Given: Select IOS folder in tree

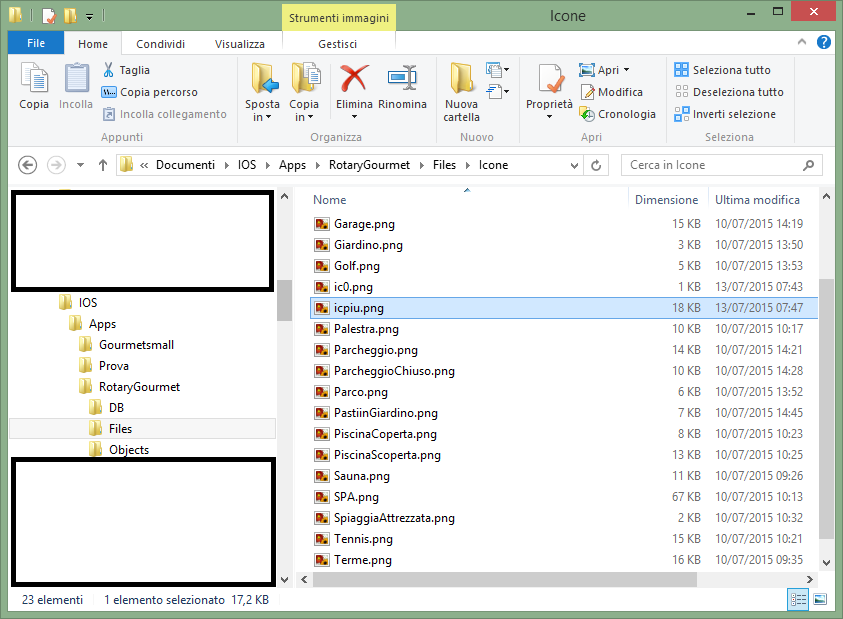Looking at the screenshot, I should click(x=88, y=303).
